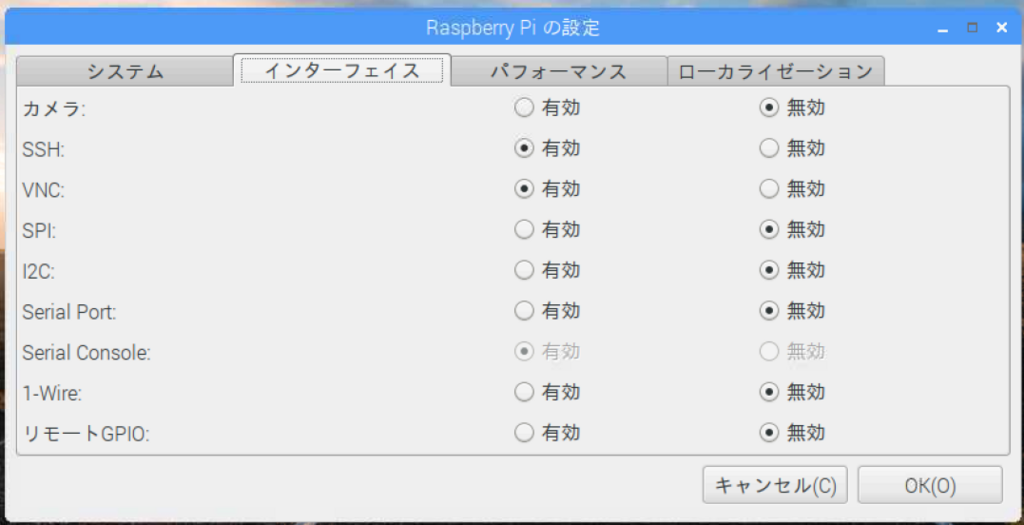The width and height of the screenshot is (1024, 525).
Task: Select 無効 for SPI
Action: (769, 229)
